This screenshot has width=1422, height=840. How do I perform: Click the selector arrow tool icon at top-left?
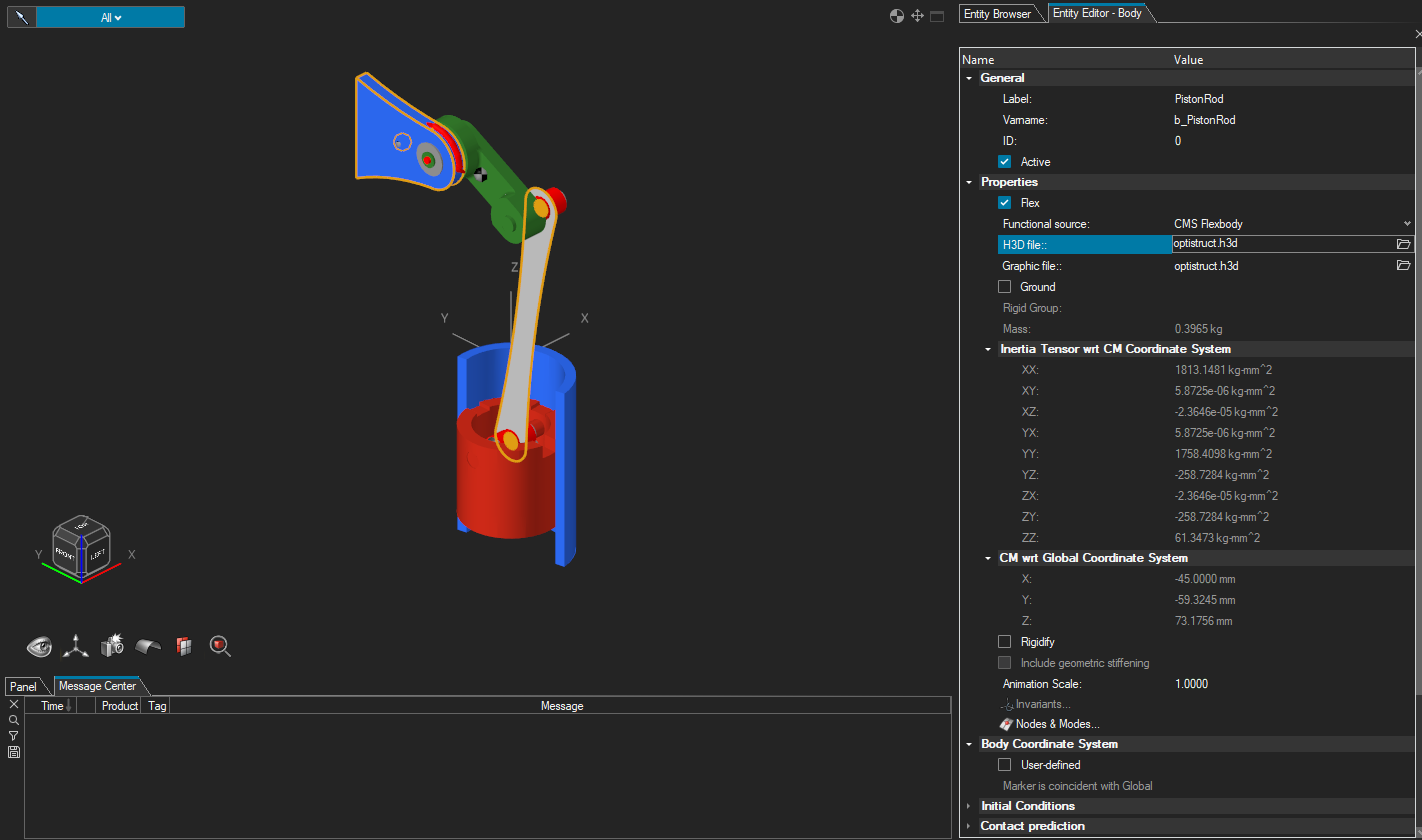pyautogui.click(x=21, y=17)
